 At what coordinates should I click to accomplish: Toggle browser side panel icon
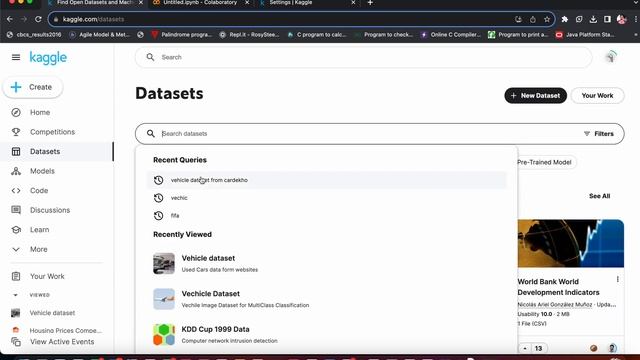click(x=607, y=19)
